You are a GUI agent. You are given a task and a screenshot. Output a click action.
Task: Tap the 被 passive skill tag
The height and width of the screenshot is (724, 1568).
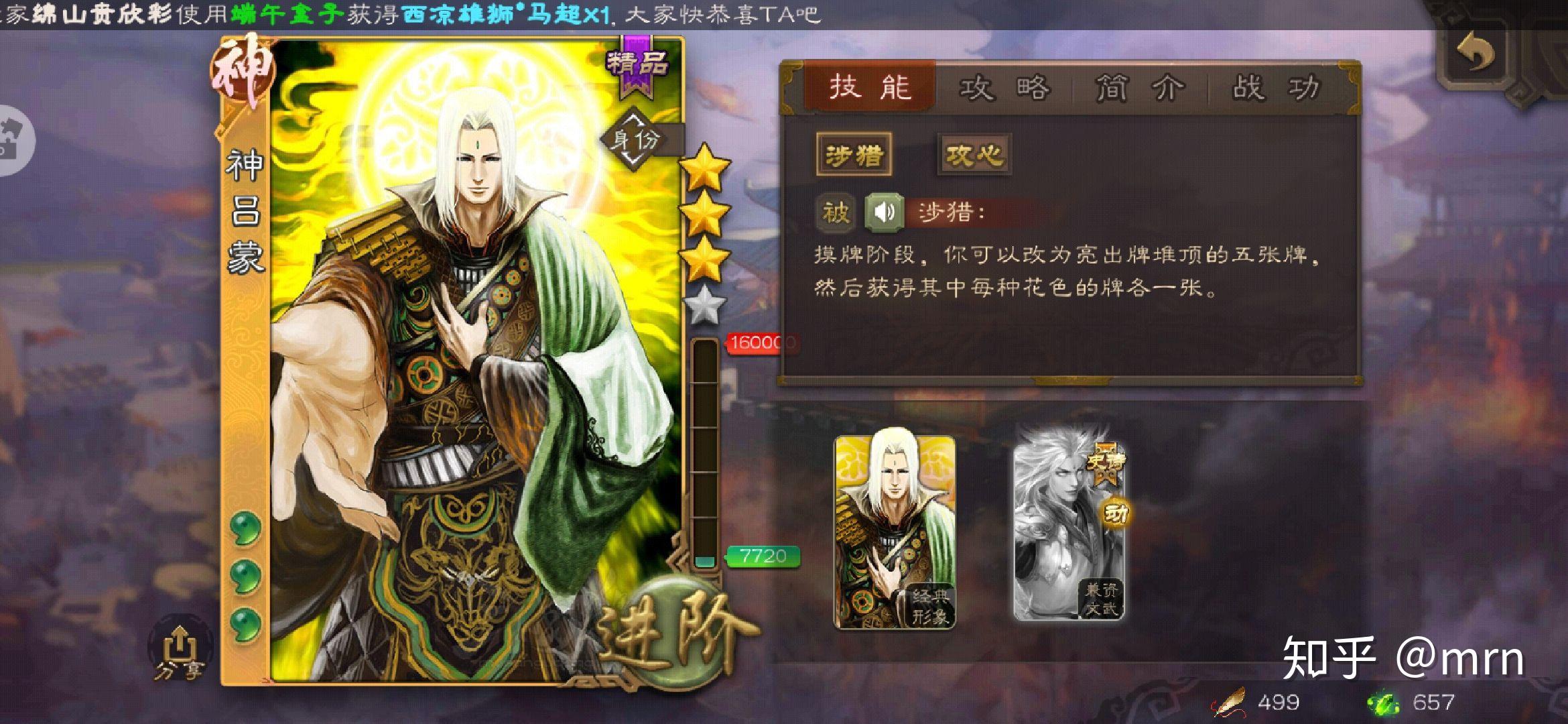(836, 213)
